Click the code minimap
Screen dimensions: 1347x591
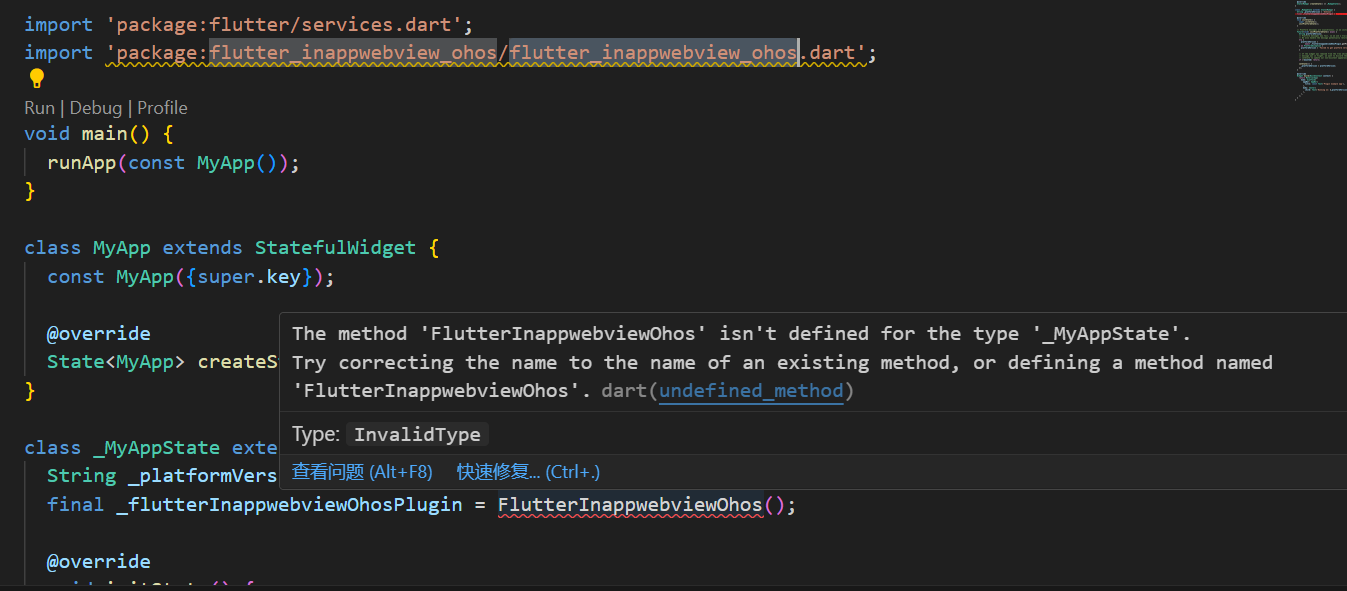click(1319, 50)
